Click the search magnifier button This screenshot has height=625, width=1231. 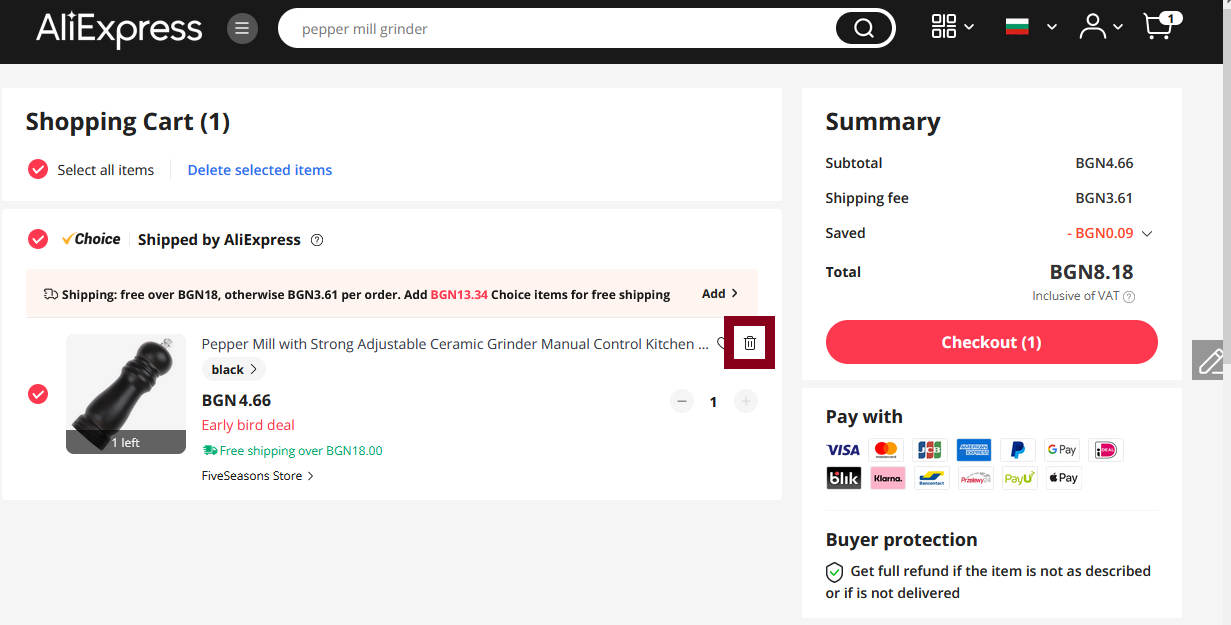pos(863,29)
